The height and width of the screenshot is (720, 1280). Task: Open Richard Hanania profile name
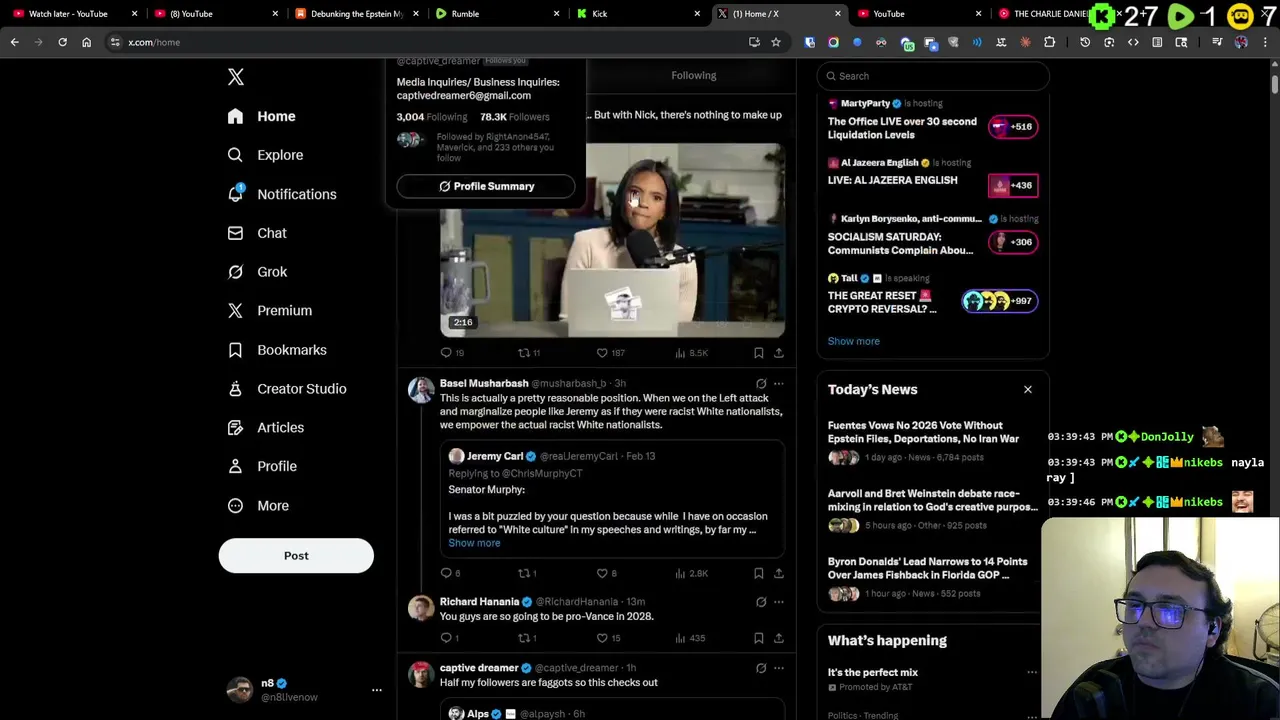(479, 602)
